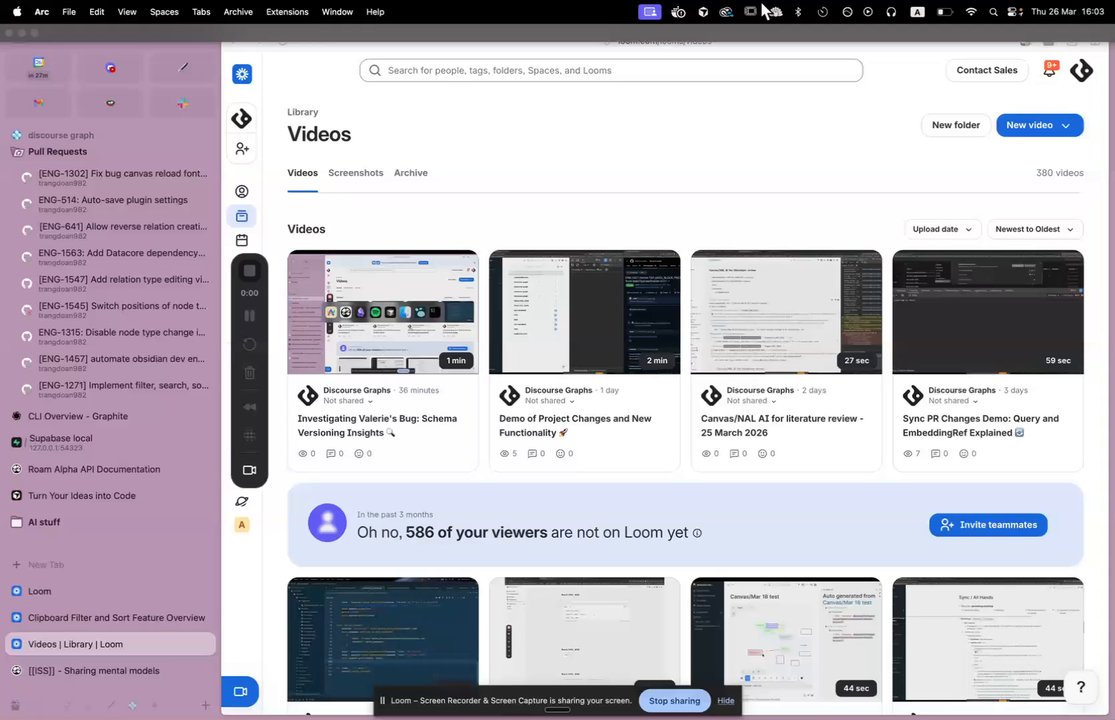
Task: Open Spotlight search in the menu bar
Action: 993,11
